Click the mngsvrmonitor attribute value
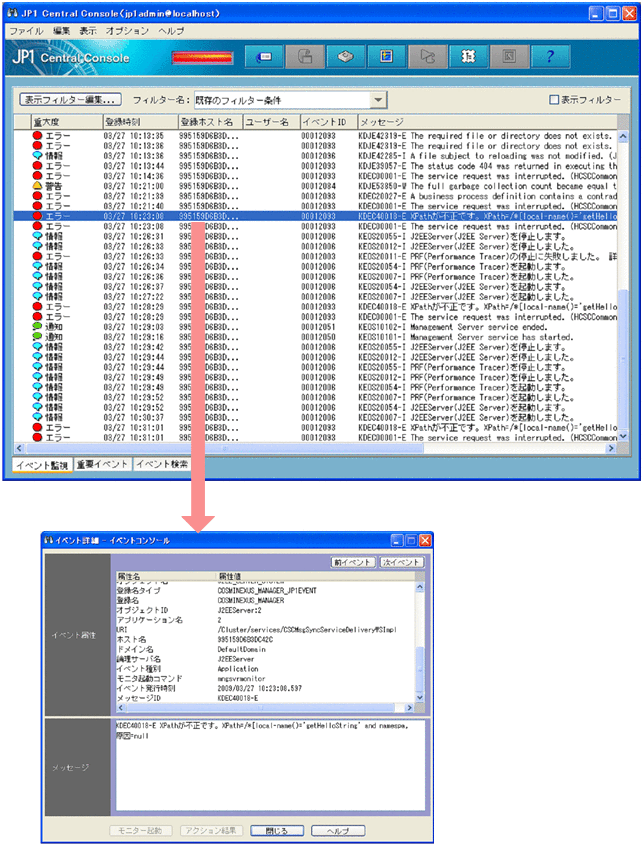This screenshot has height=847, width=644. 242,678
